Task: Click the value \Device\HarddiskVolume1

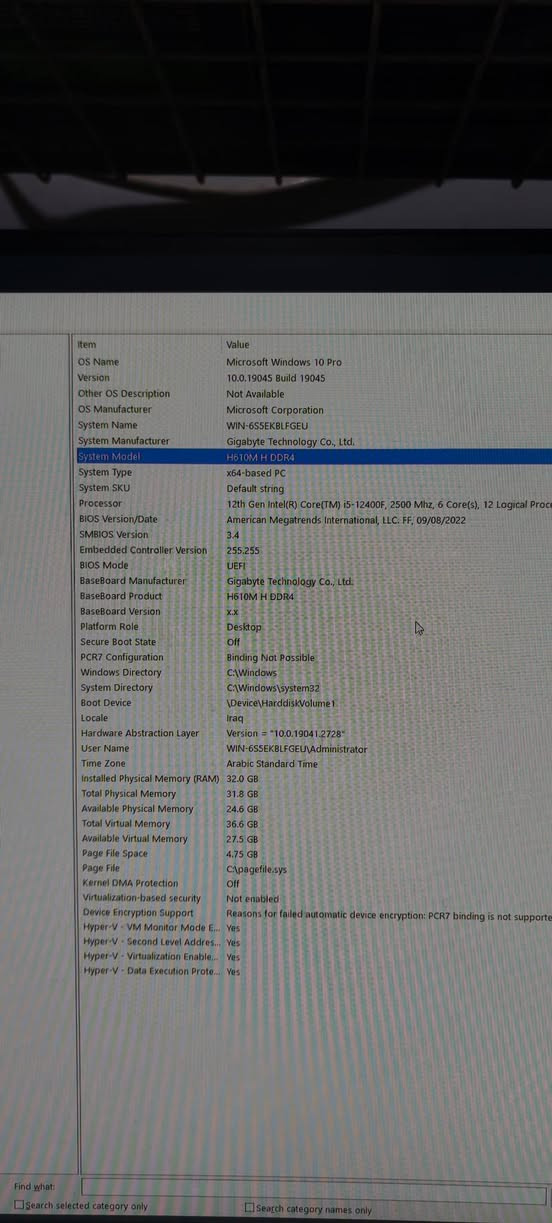Action: point(279,703)
